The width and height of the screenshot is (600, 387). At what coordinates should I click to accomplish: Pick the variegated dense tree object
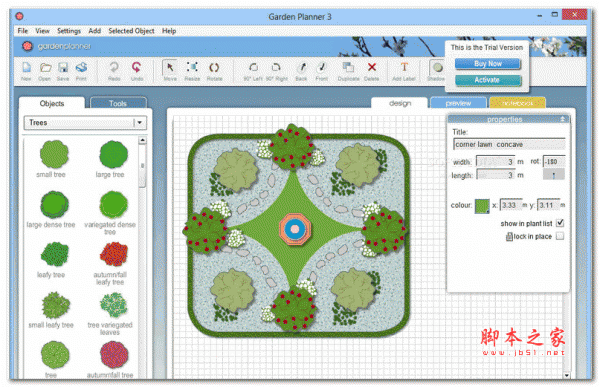click(114, 205)
